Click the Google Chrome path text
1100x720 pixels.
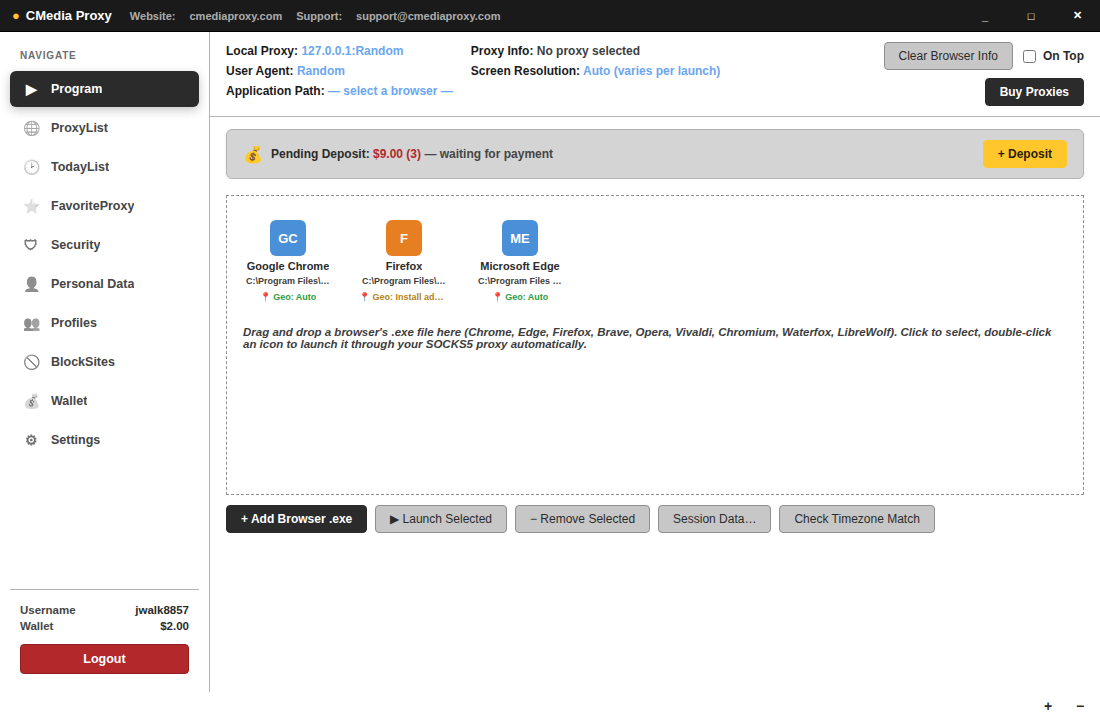point(288,281)
